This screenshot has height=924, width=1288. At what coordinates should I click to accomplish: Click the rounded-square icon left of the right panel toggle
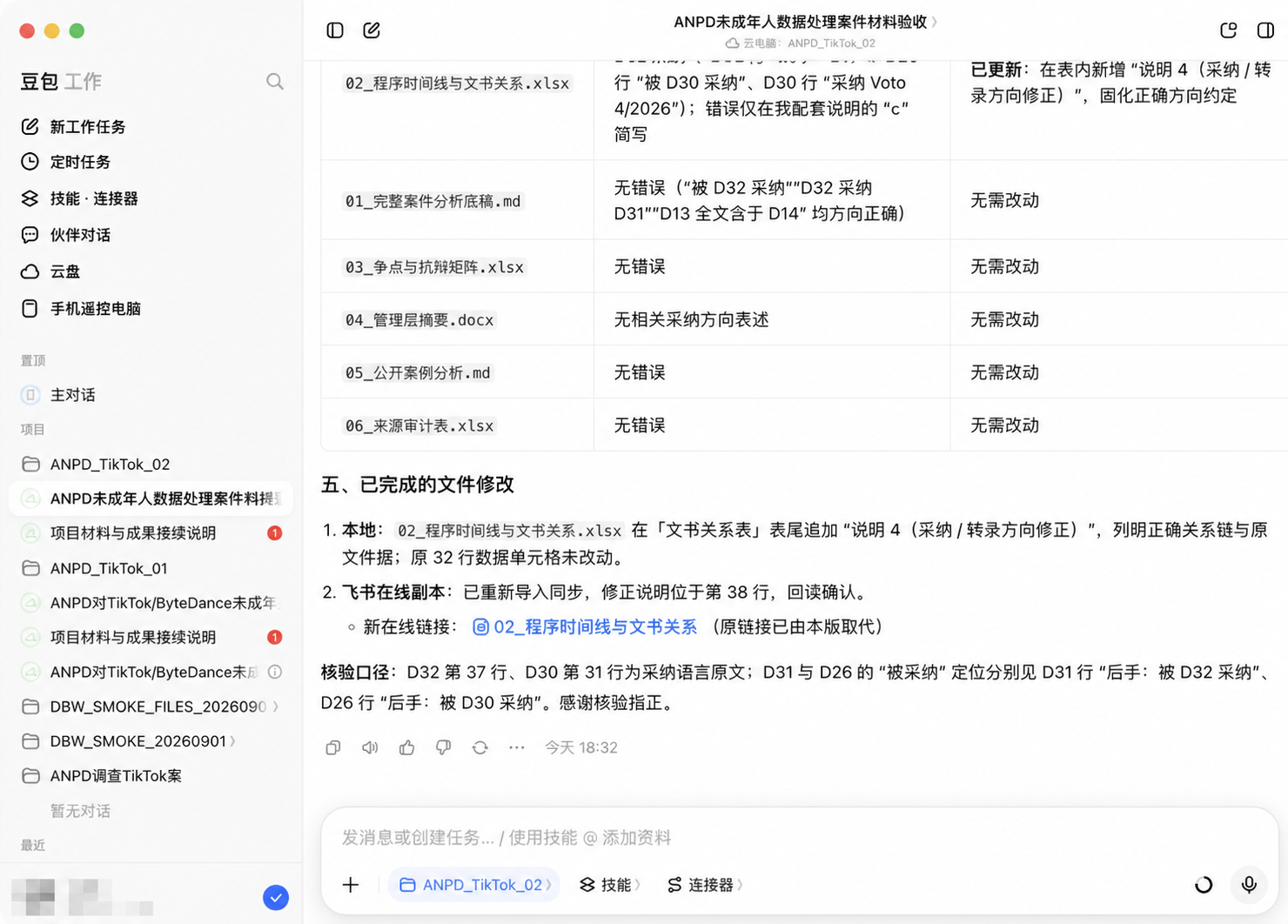(1229, 30)
